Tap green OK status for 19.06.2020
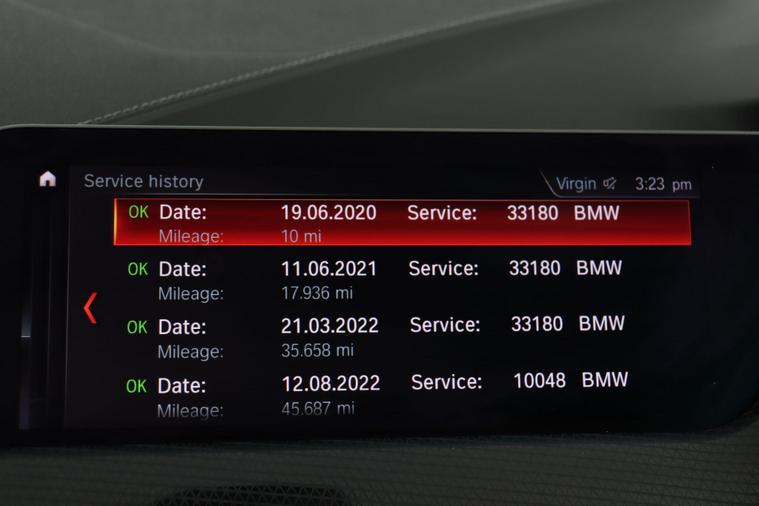This screenshot has width=759, height=506. 138,213
